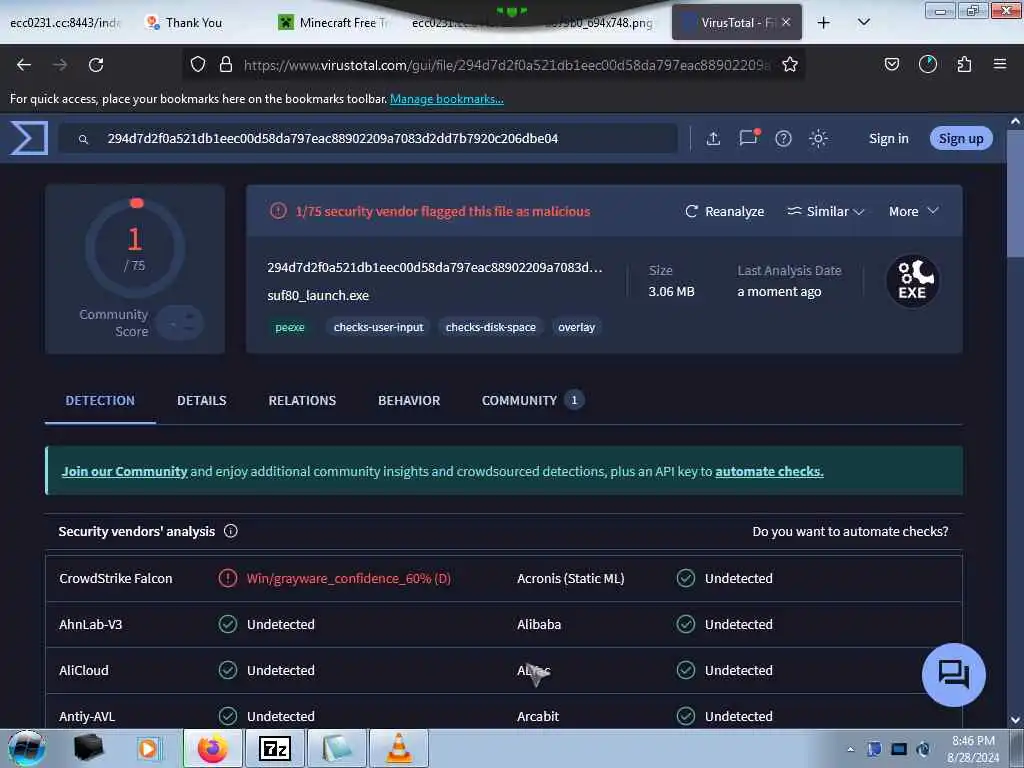Click the overlay tag
Image resolution: width=1024 pixels, height=768 pixels.
(577, 327)
